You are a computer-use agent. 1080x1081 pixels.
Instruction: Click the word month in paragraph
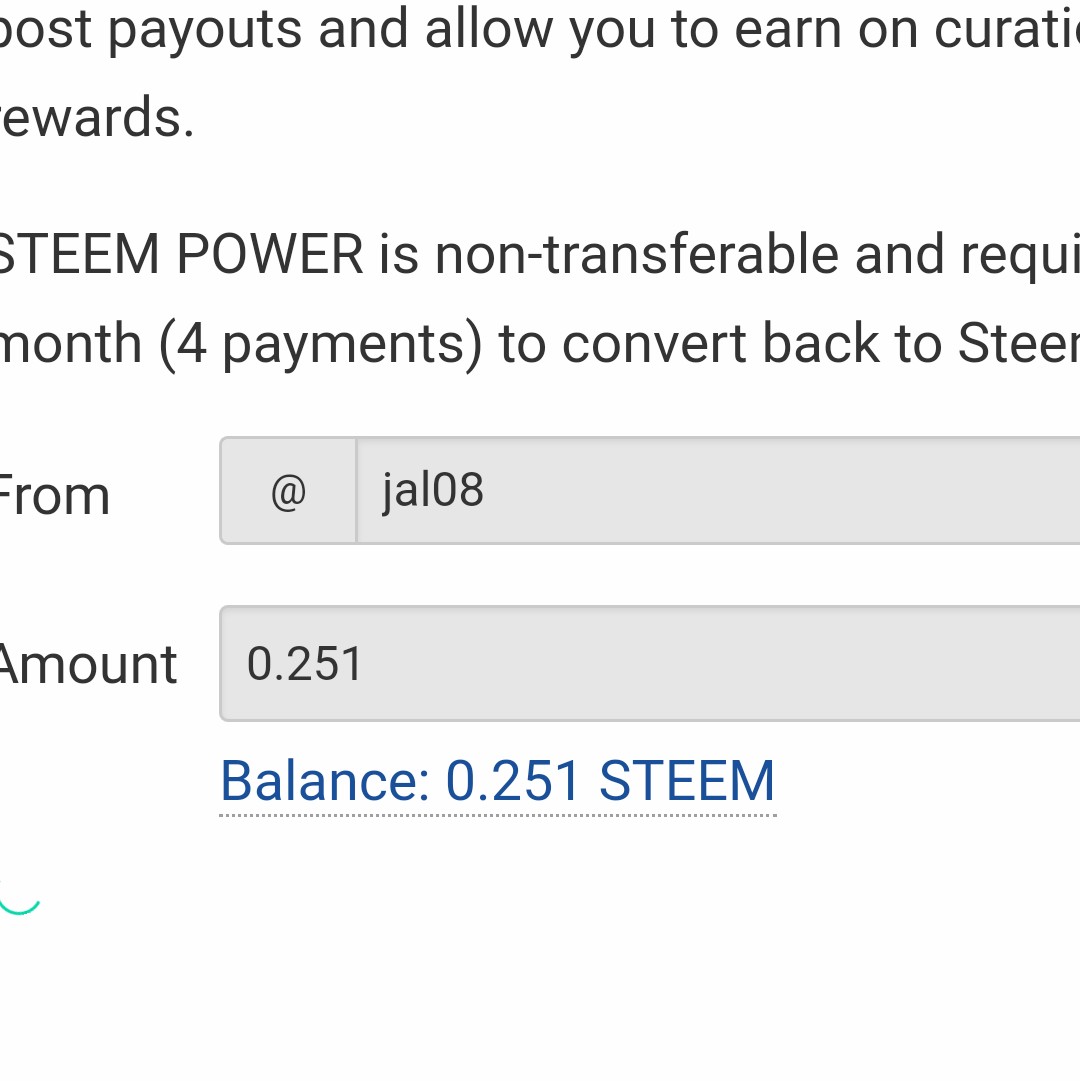coord(70,345)
